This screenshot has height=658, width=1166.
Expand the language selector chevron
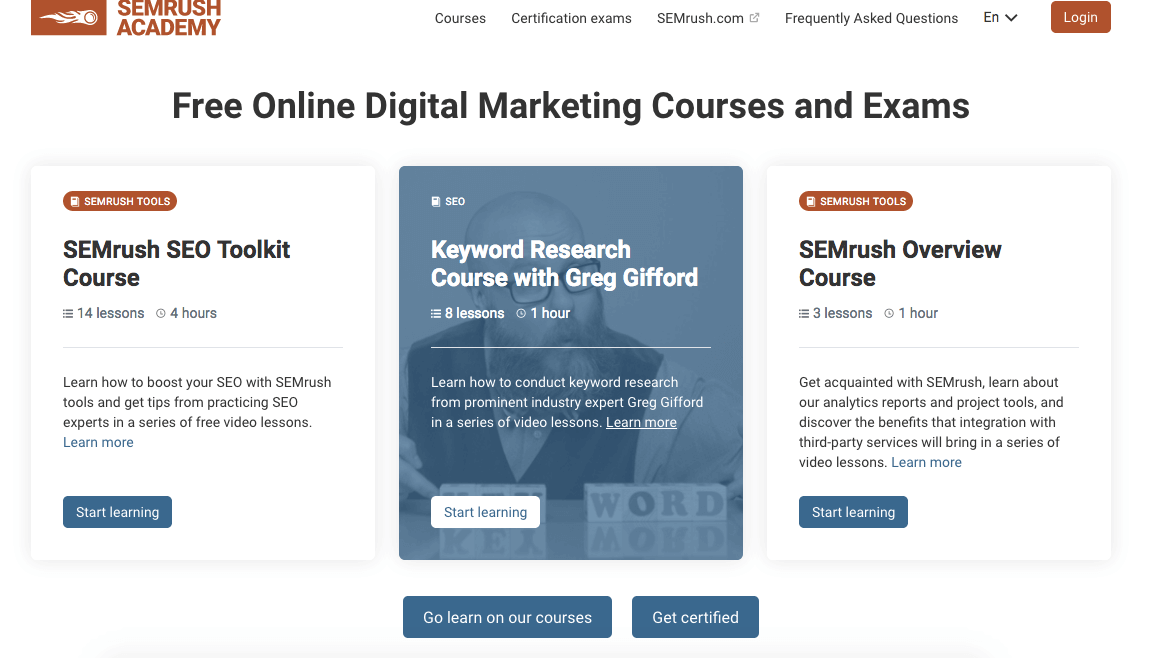(x=1010, y=17)
